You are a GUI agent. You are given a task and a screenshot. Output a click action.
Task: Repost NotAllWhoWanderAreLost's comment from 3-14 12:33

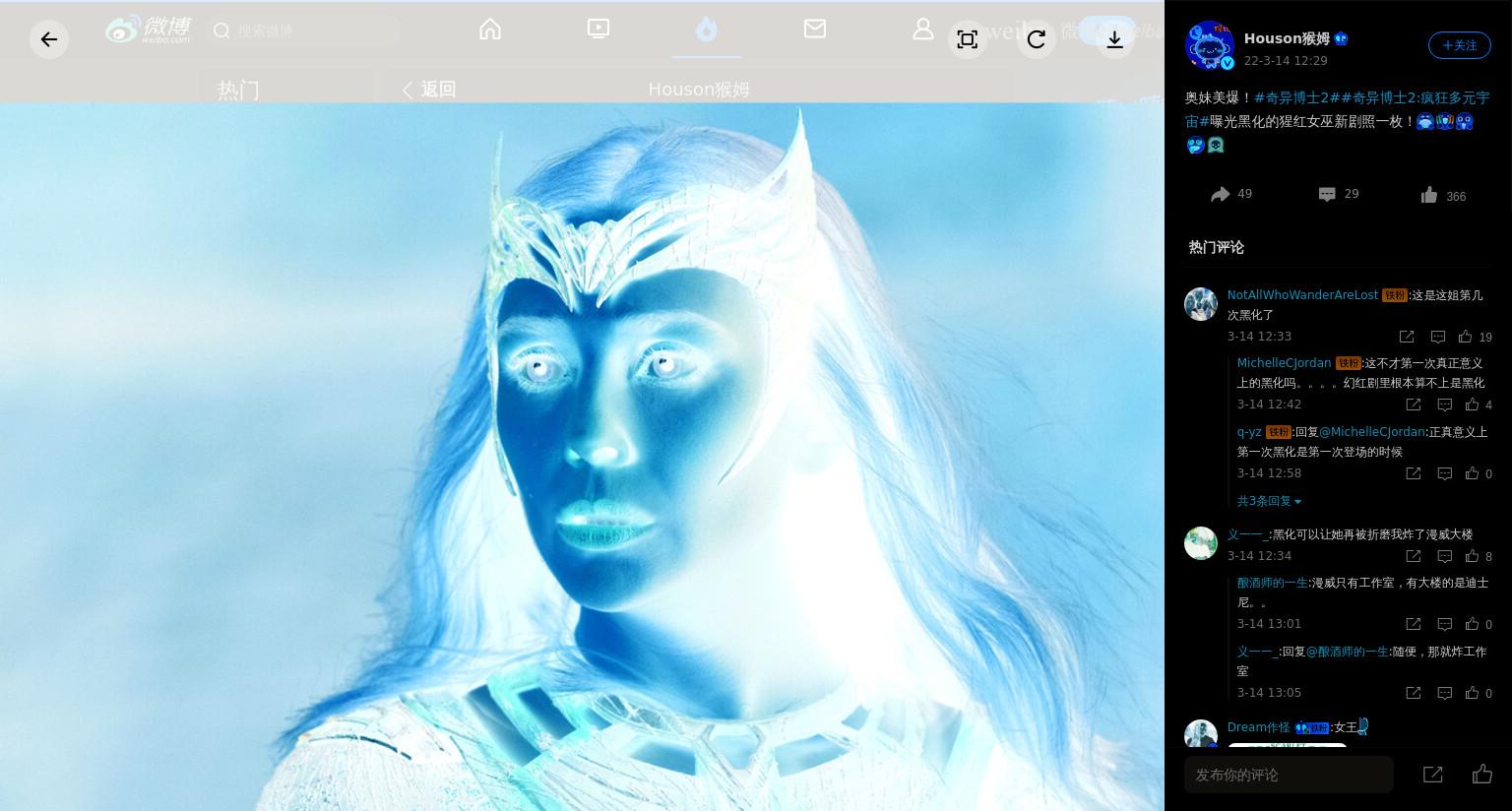click(1407, 337)
